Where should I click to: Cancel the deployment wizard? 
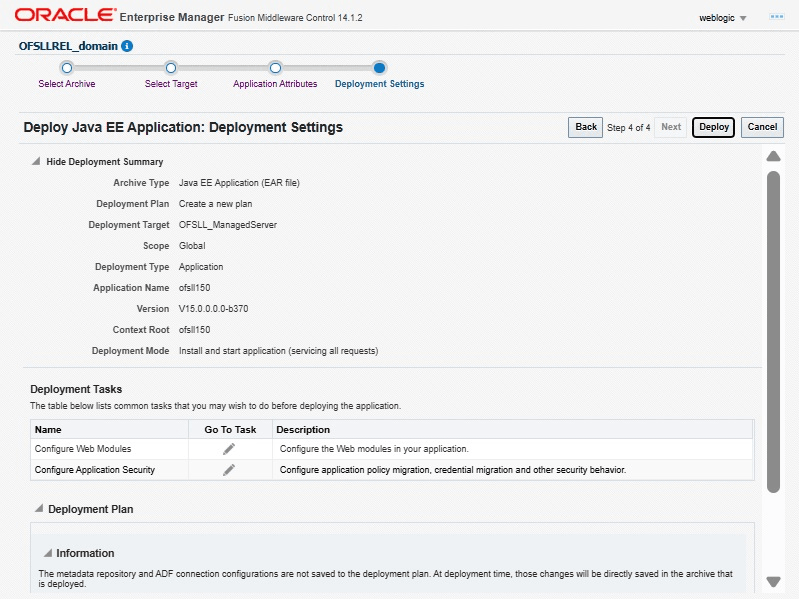pyautogui.click(x=762, y=127)
